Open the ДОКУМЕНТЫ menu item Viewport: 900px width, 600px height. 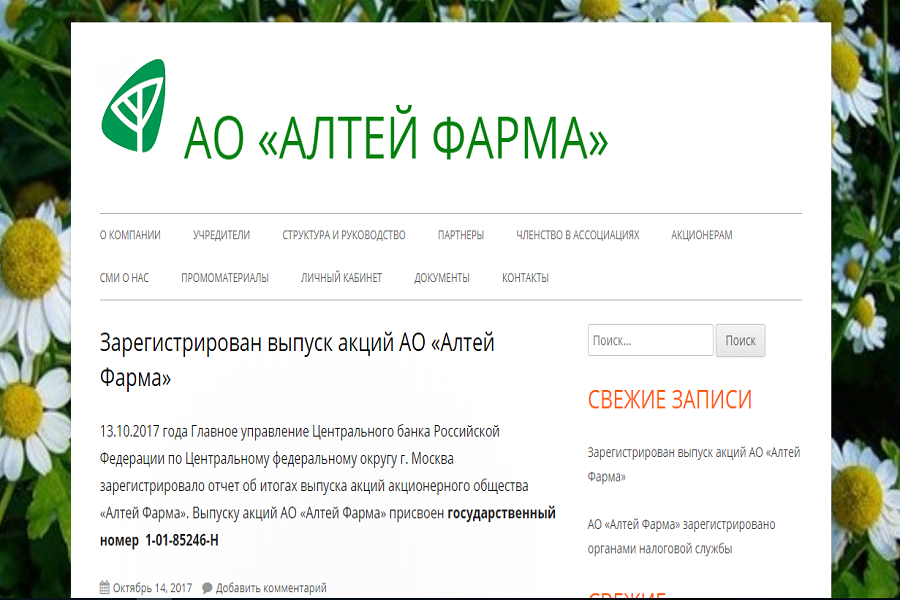coord(441,278)
